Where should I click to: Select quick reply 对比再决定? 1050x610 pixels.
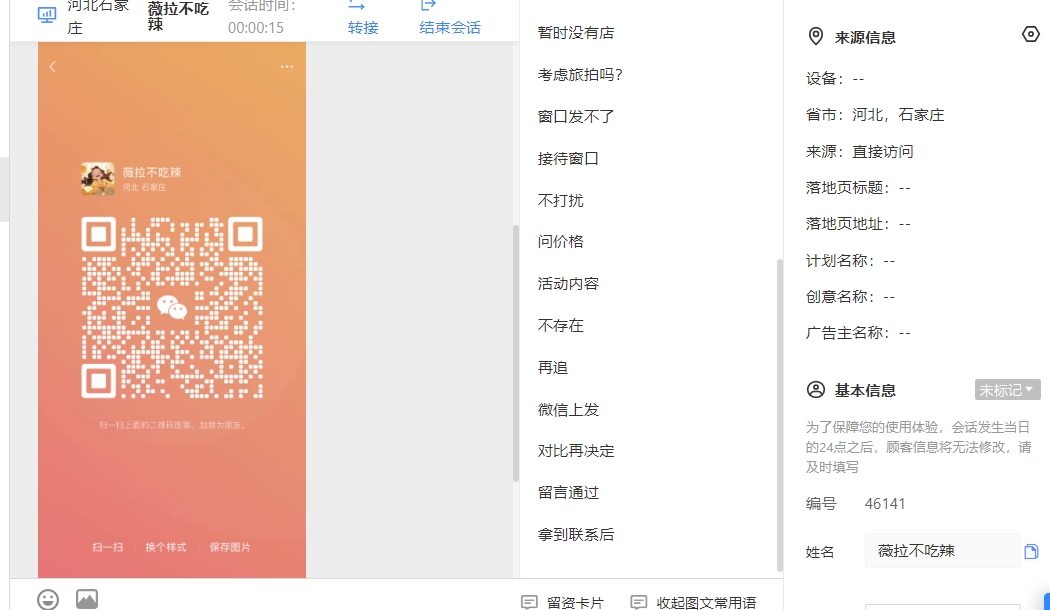(x=576, y=451)
